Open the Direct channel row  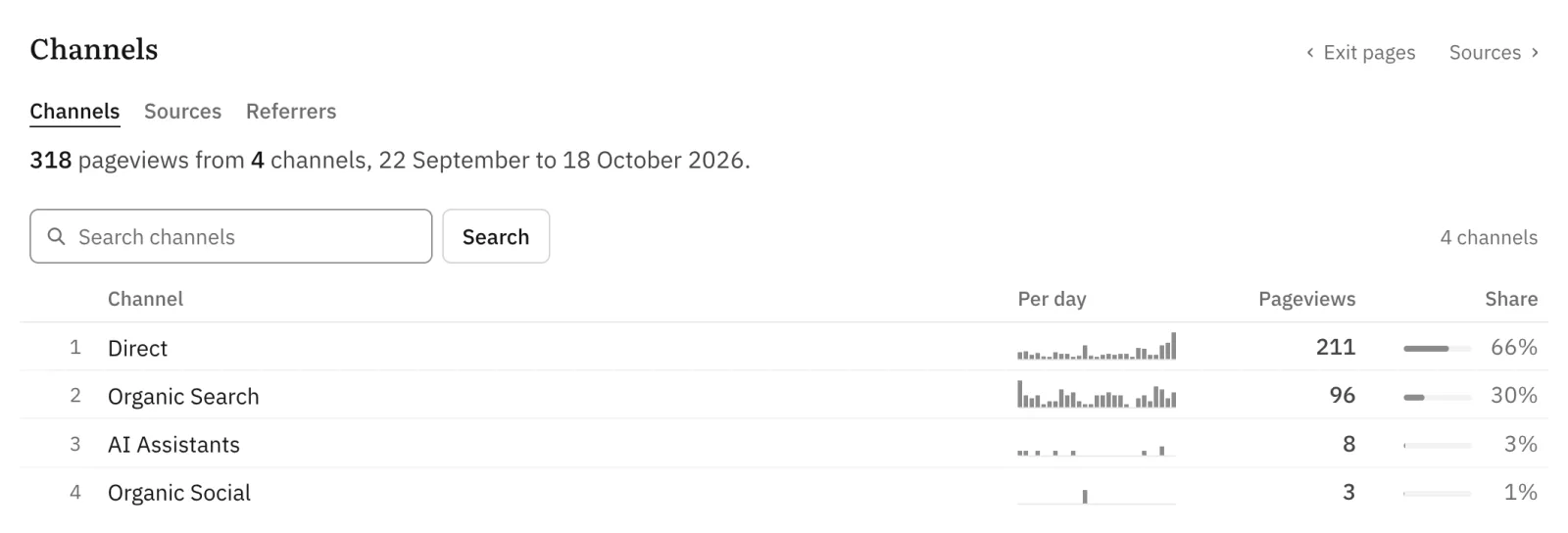(784, 347)
